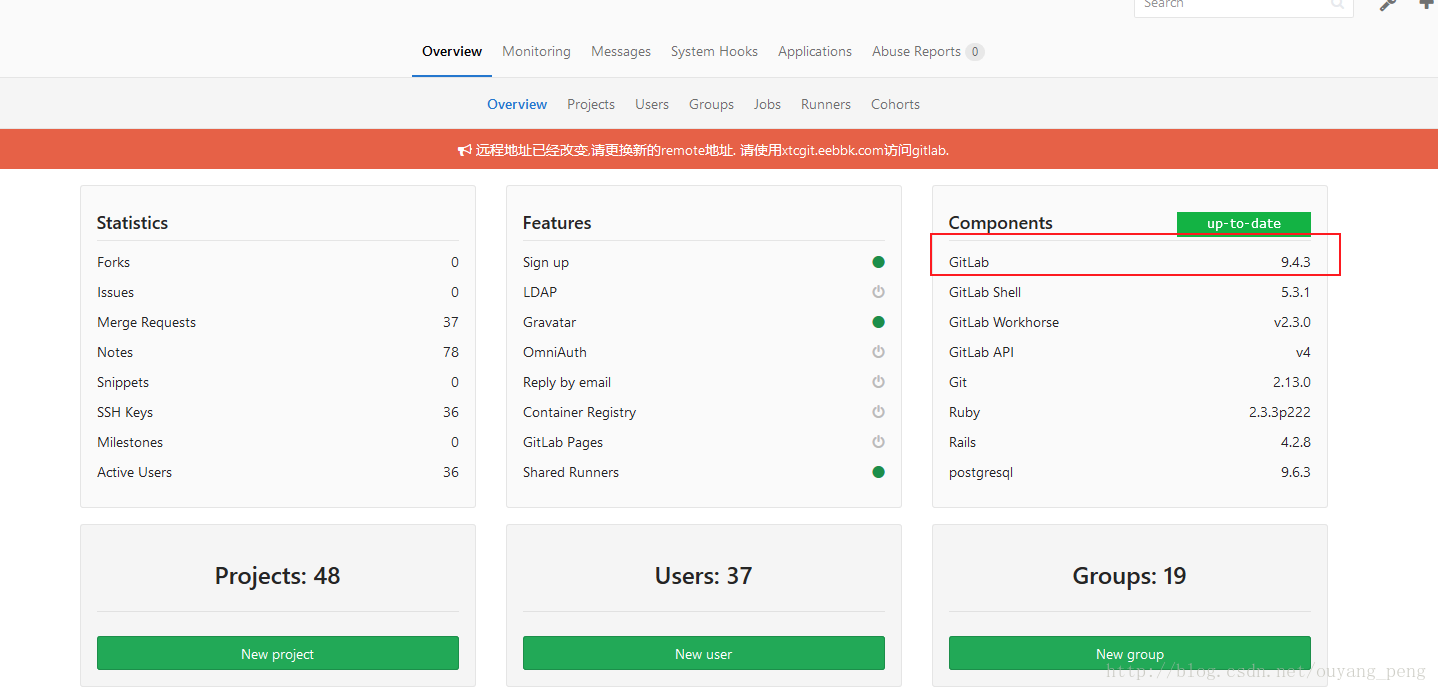Click the Forks statistic label
The height and width of the screenshot is (691, 1438).
click(x=114, y=262)
